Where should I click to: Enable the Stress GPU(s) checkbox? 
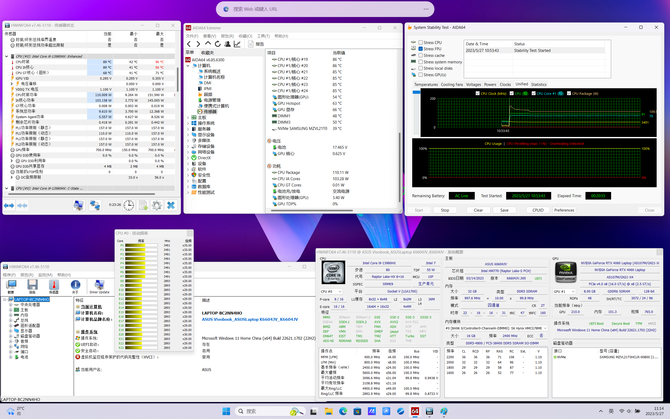click(420, 74)
